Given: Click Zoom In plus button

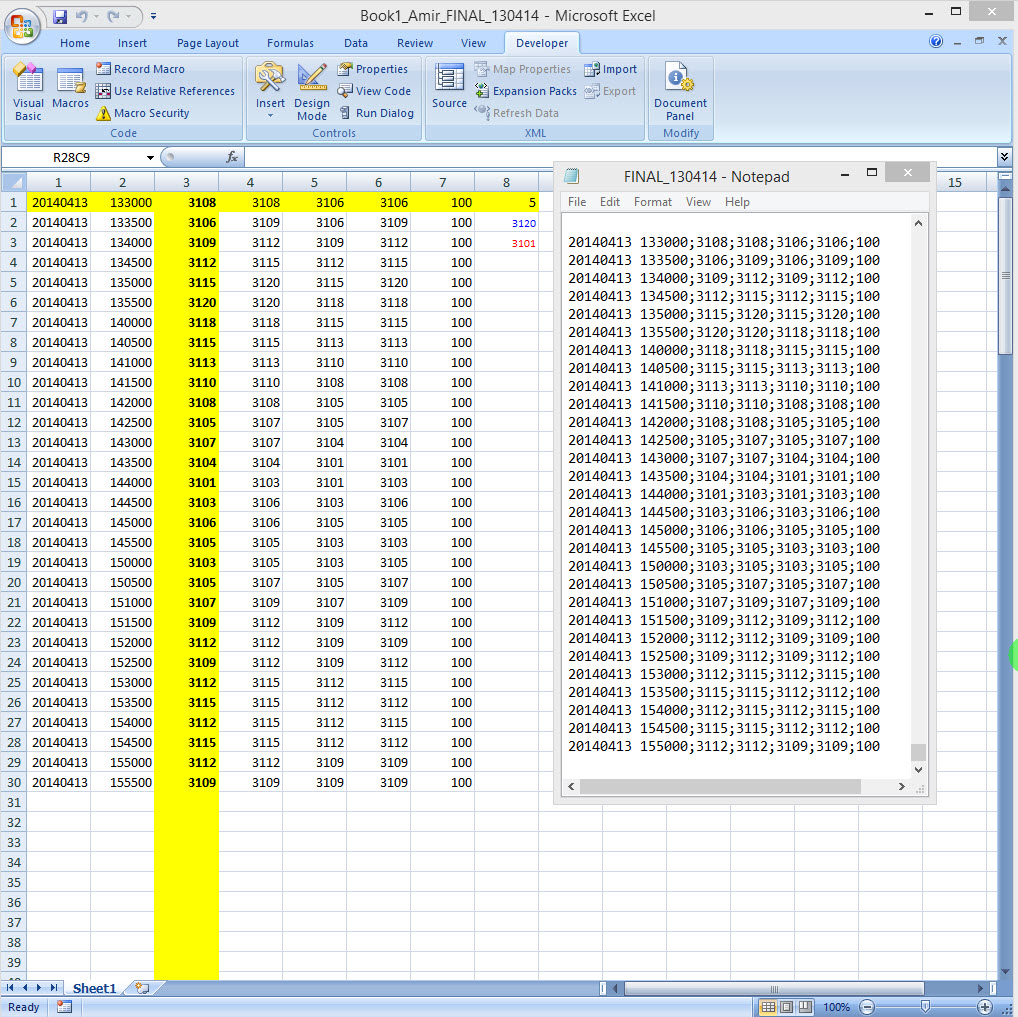Looking at the screenshot, I should coord(985,1007).
